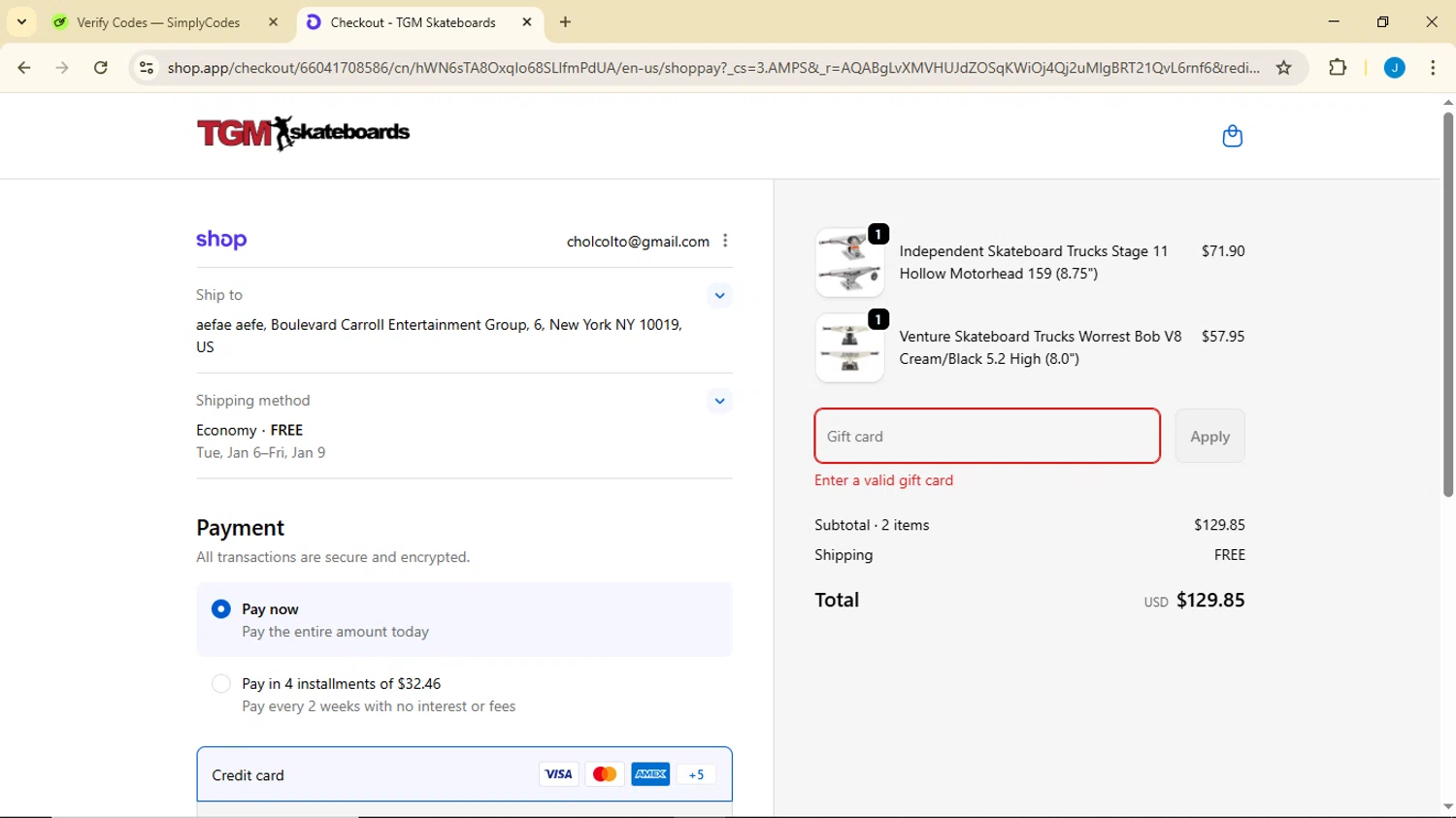Click the scrollbar down arrow

click(x=1448, y=807)
